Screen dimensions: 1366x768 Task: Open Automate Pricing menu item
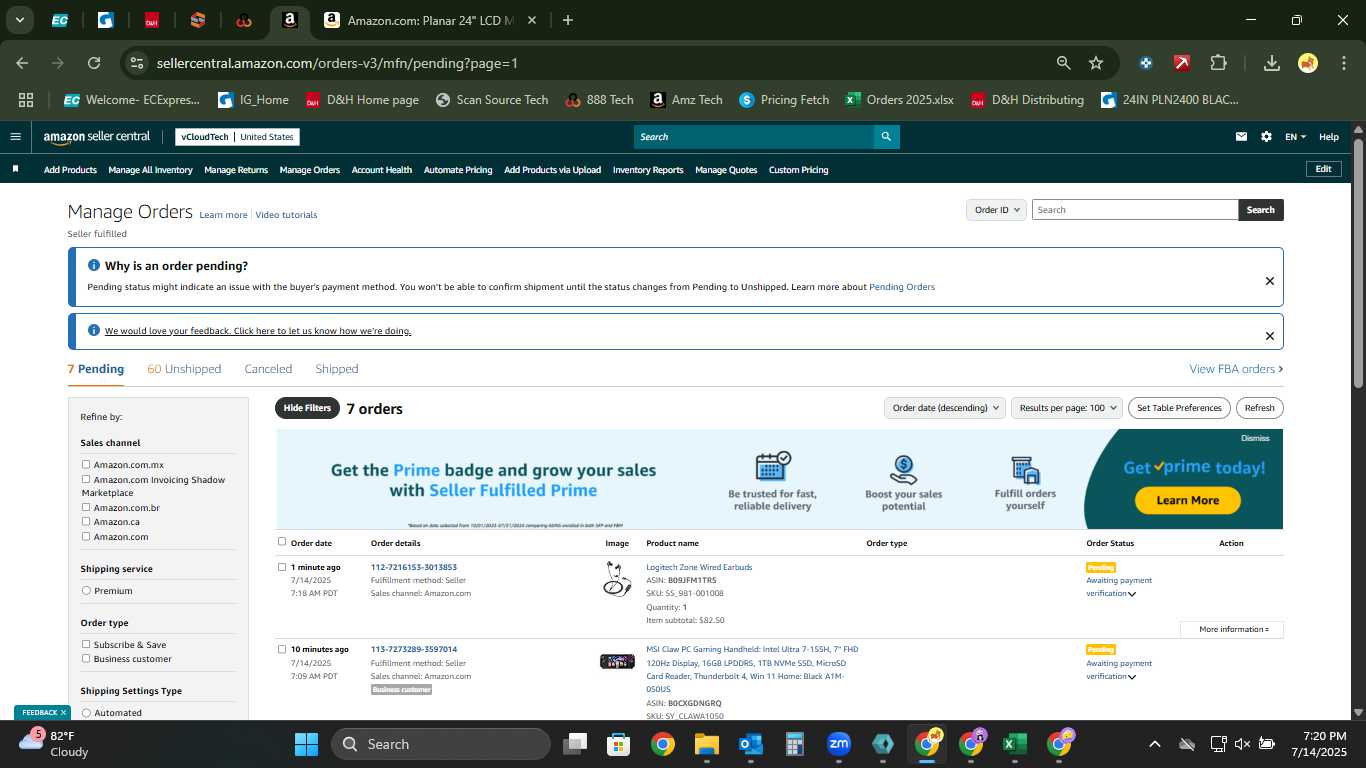458,170
